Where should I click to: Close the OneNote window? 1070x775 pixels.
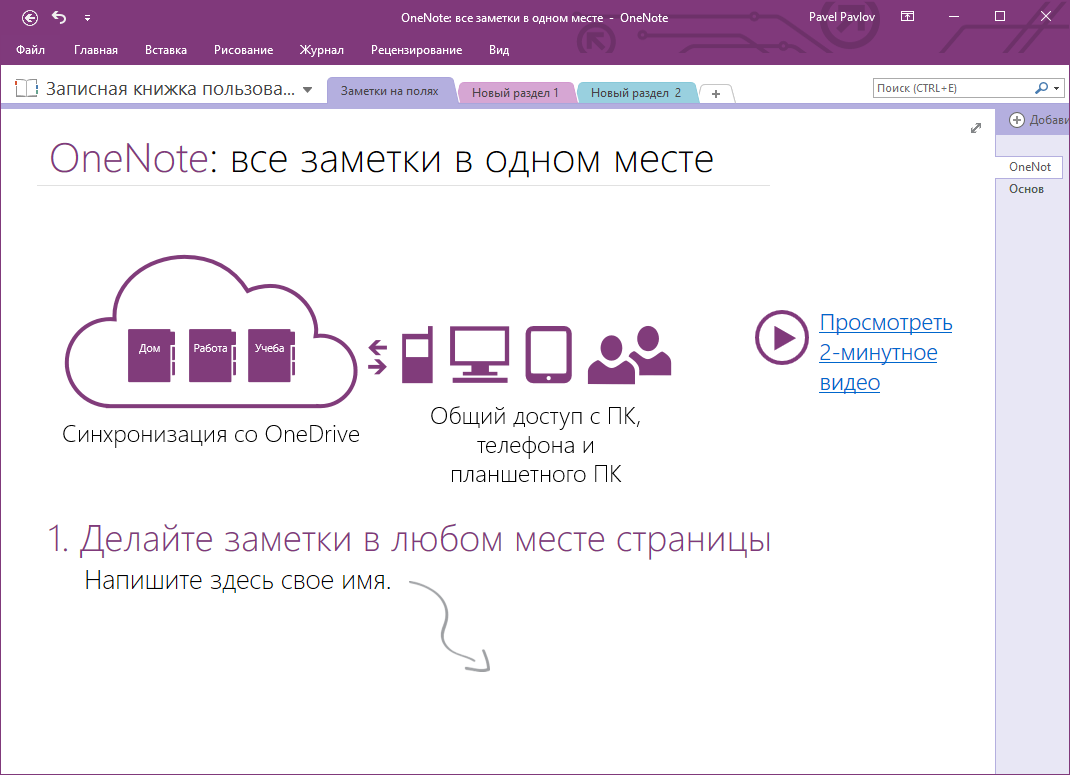click(x=1045, y=16)
